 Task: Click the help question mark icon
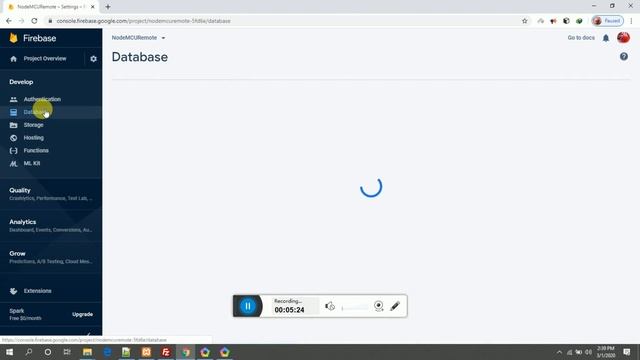tap(624, 57)
